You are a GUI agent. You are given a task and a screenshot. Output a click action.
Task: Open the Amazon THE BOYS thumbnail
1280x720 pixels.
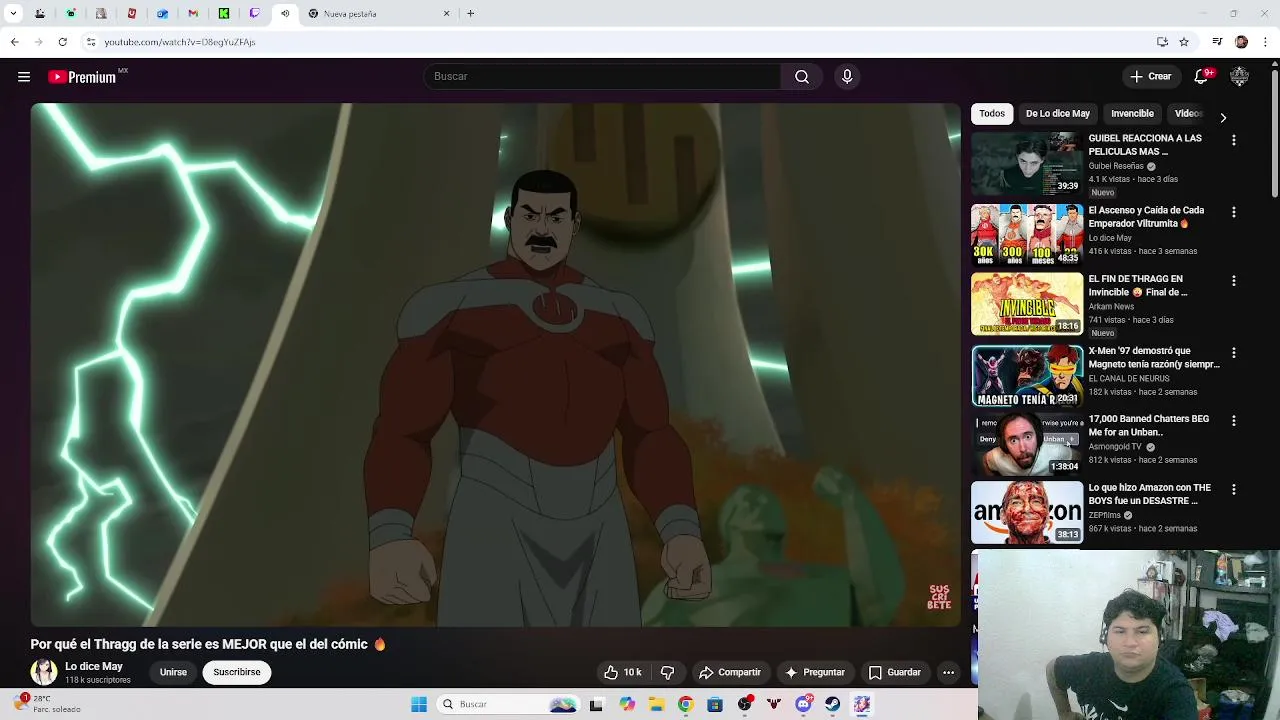[1027, 513]
